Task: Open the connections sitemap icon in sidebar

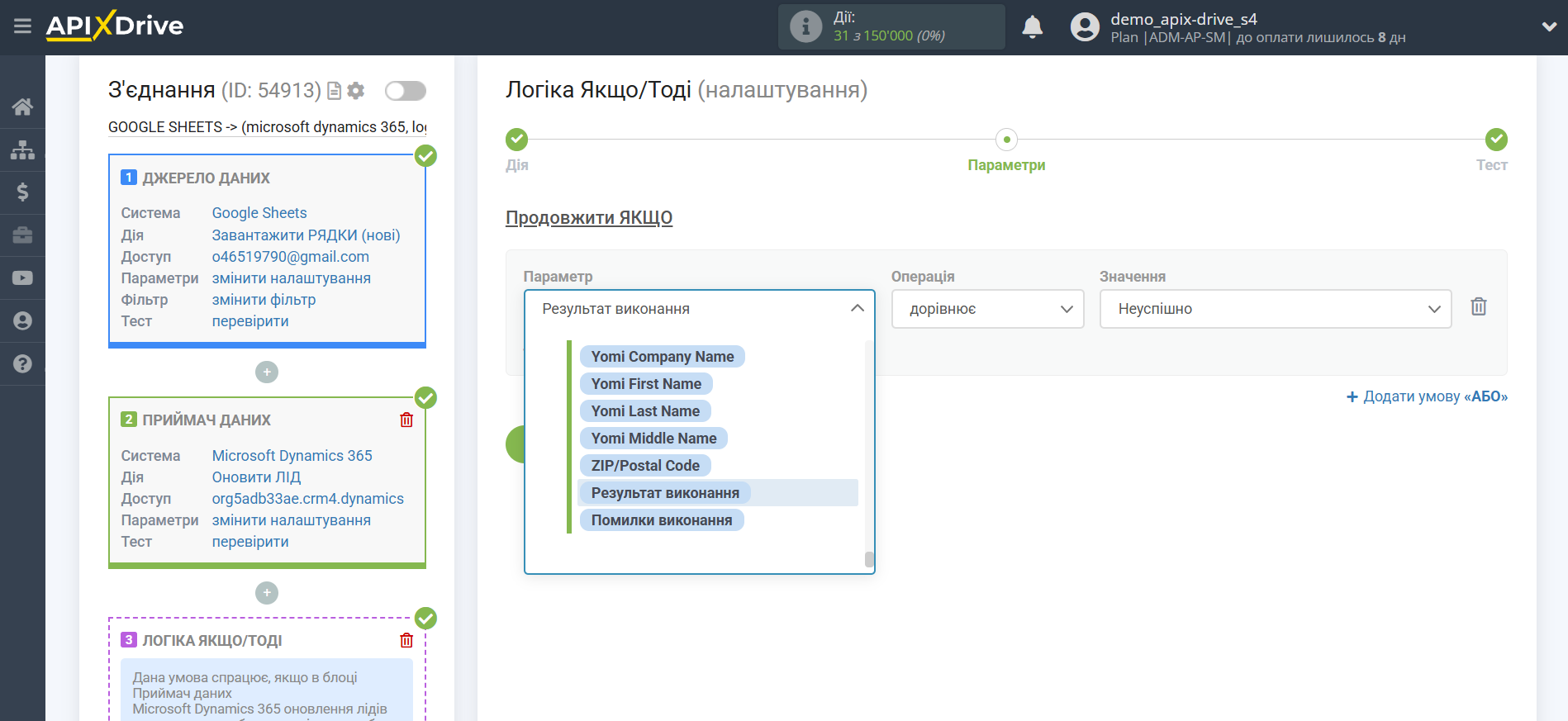Action: [x=22, y=149]
